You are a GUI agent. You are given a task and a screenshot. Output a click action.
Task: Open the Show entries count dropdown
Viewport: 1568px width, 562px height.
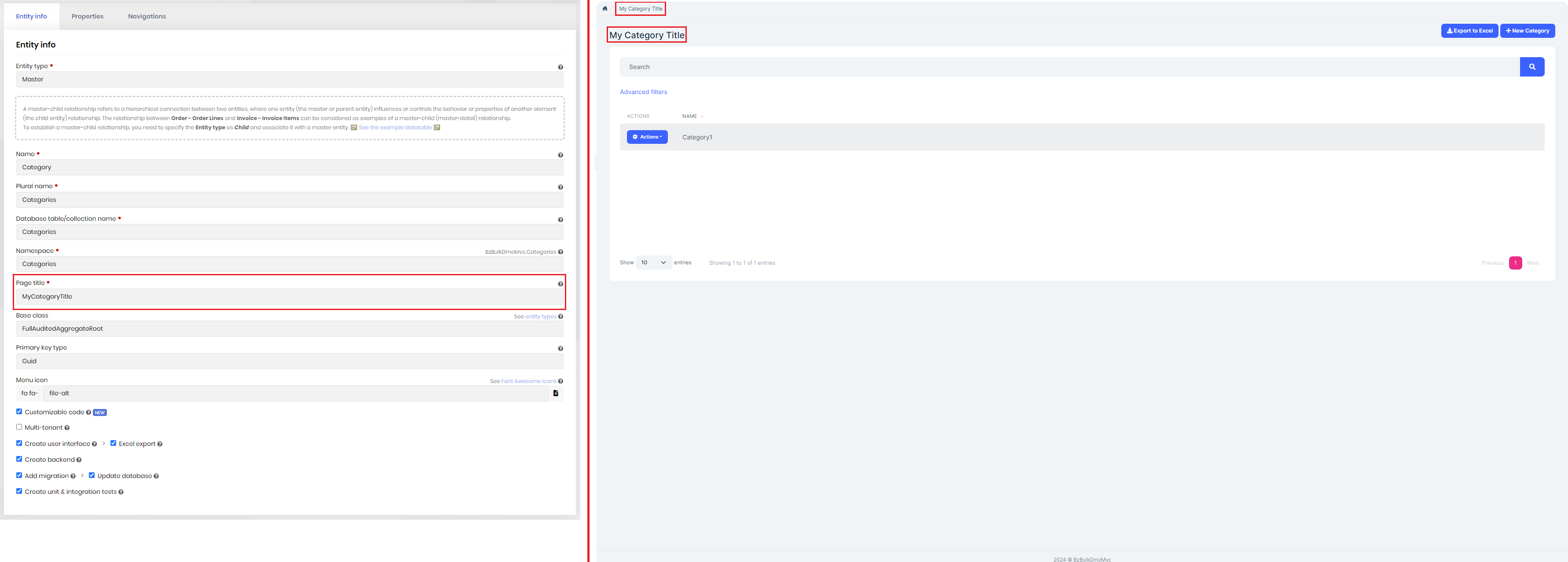653,263
